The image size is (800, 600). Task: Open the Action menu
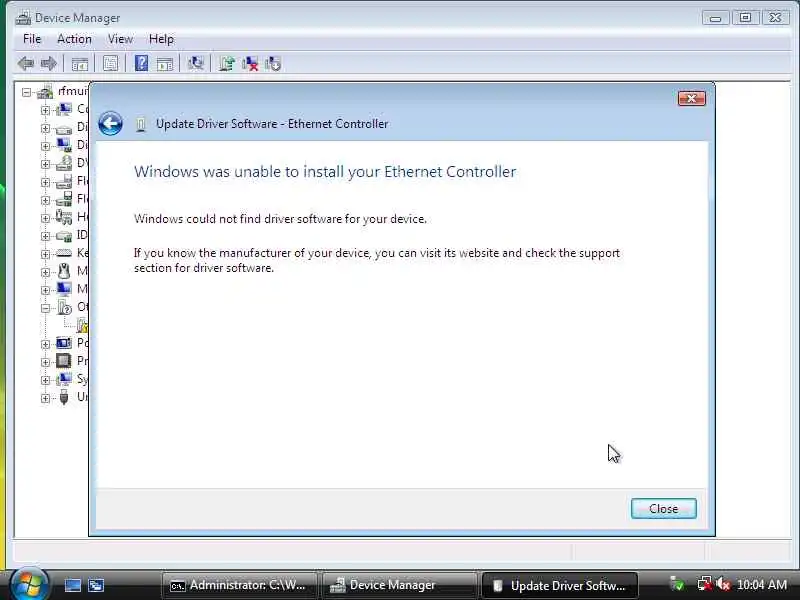pos(74,39)
